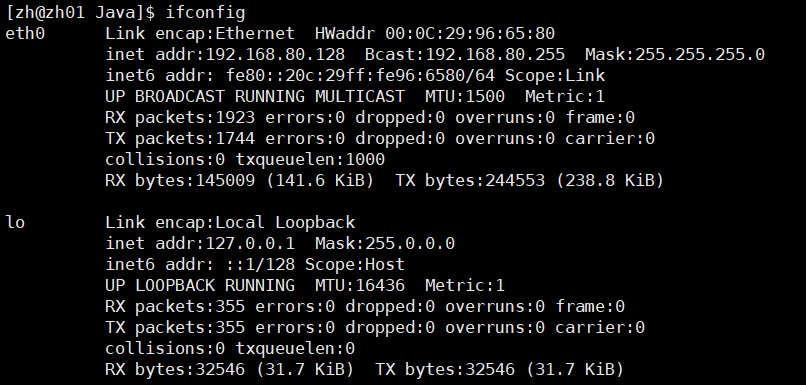The image size is (806, 385).
Task: Click the MTU:16436 text
Action: tap(360, 285)
